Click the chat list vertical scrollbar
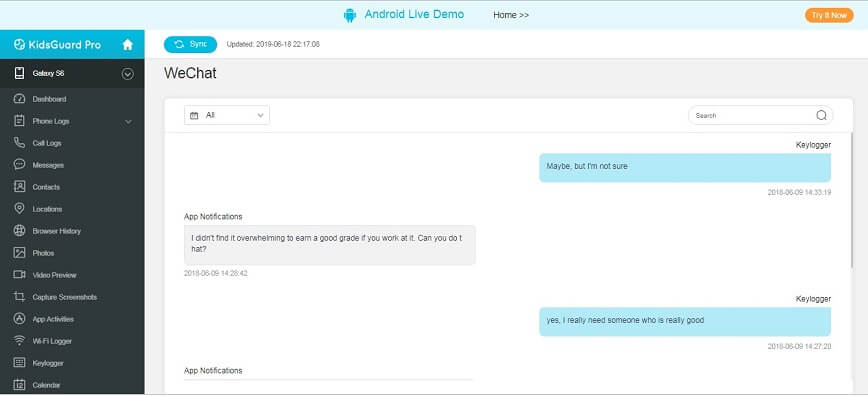Screen dimensions: 868x396 point(852,199)
